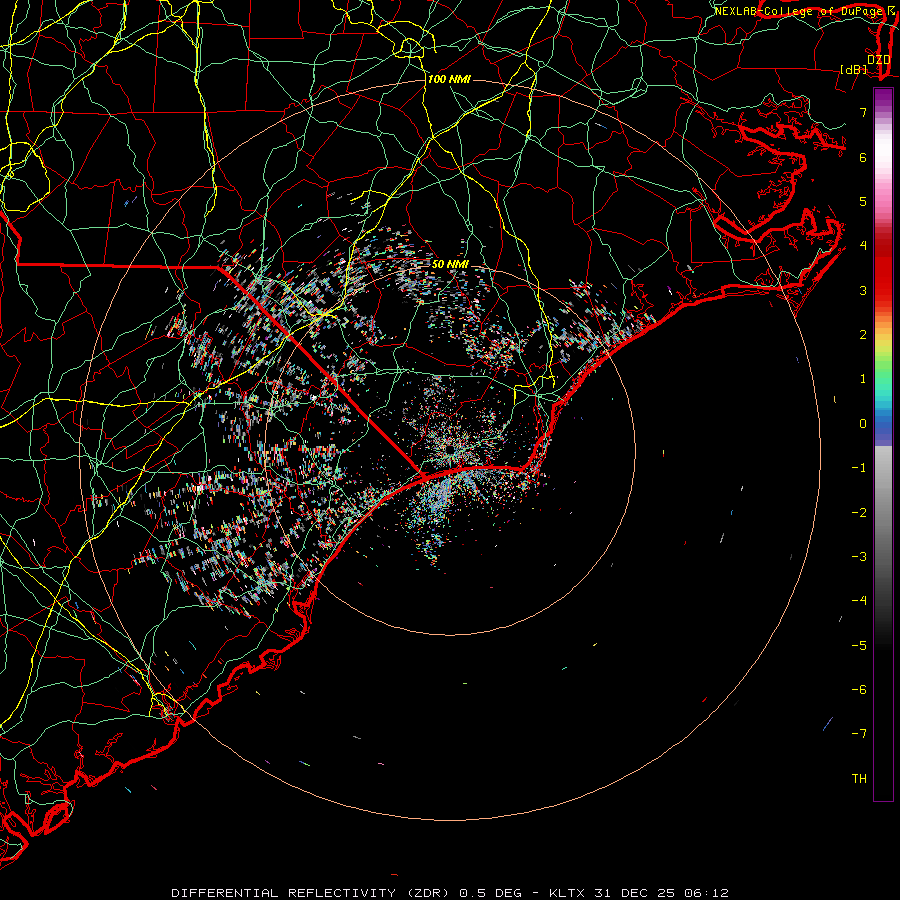
Task: Click the 4 dB legend label
Action: pos(863,246)
